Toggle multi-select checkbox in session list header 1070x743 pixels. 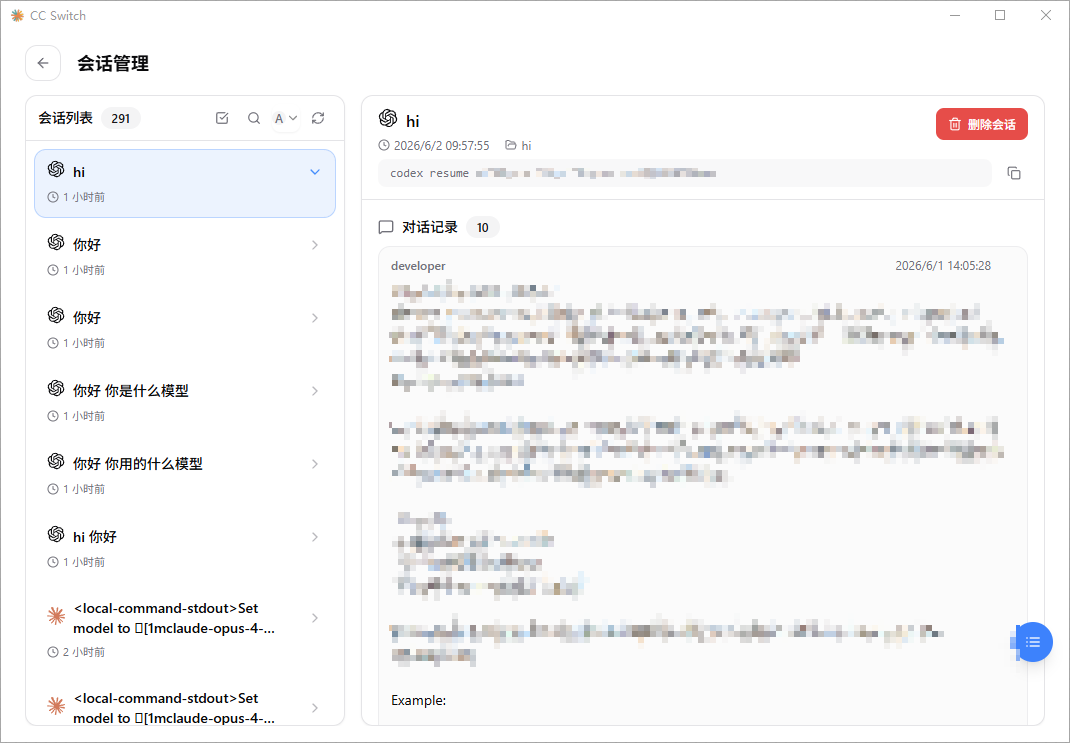pyautogui.click(x=222, y=118)
